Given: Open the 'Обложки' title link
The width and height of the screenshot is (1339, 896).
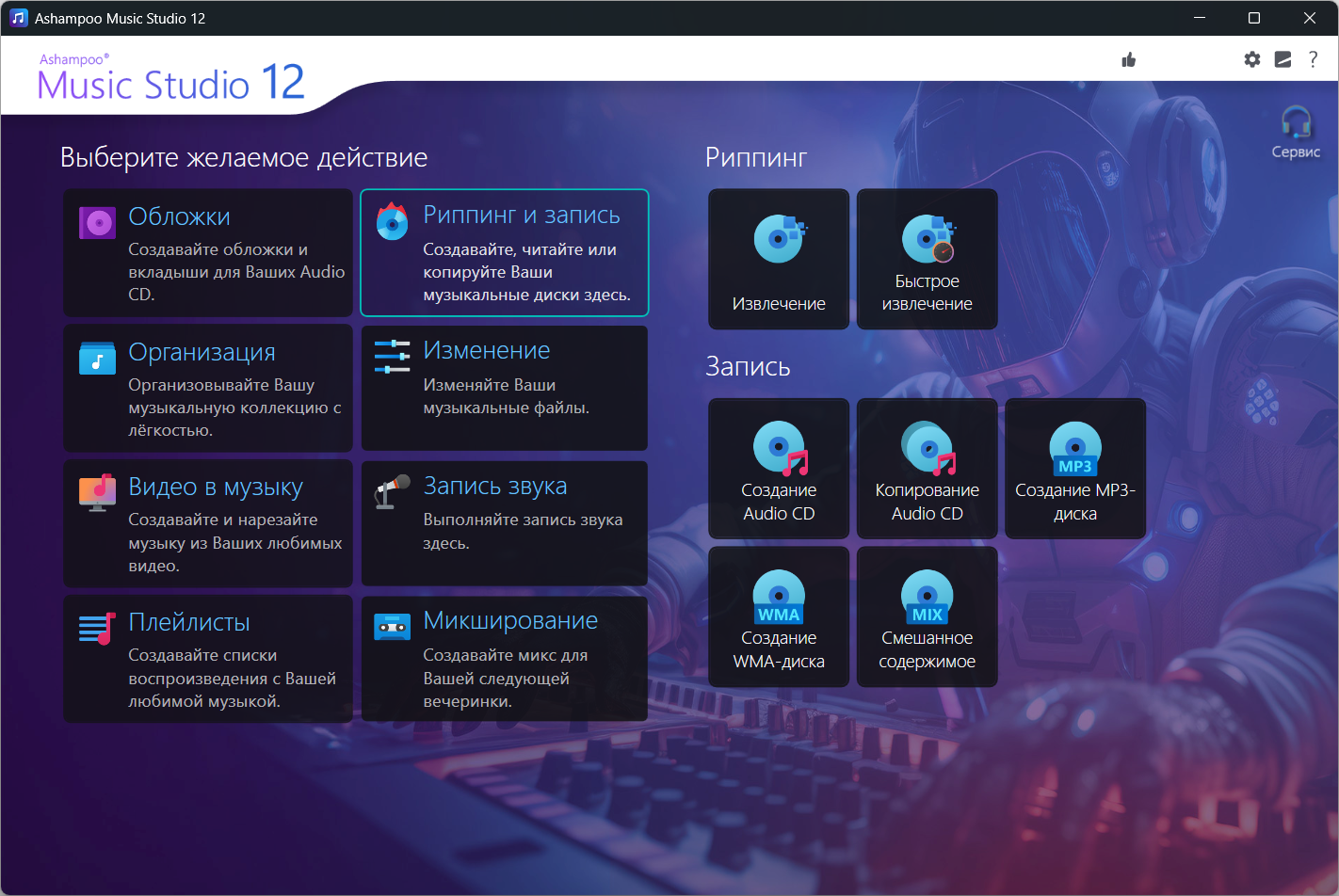Looking at the screenshot, I should click(x=180, y=216).
